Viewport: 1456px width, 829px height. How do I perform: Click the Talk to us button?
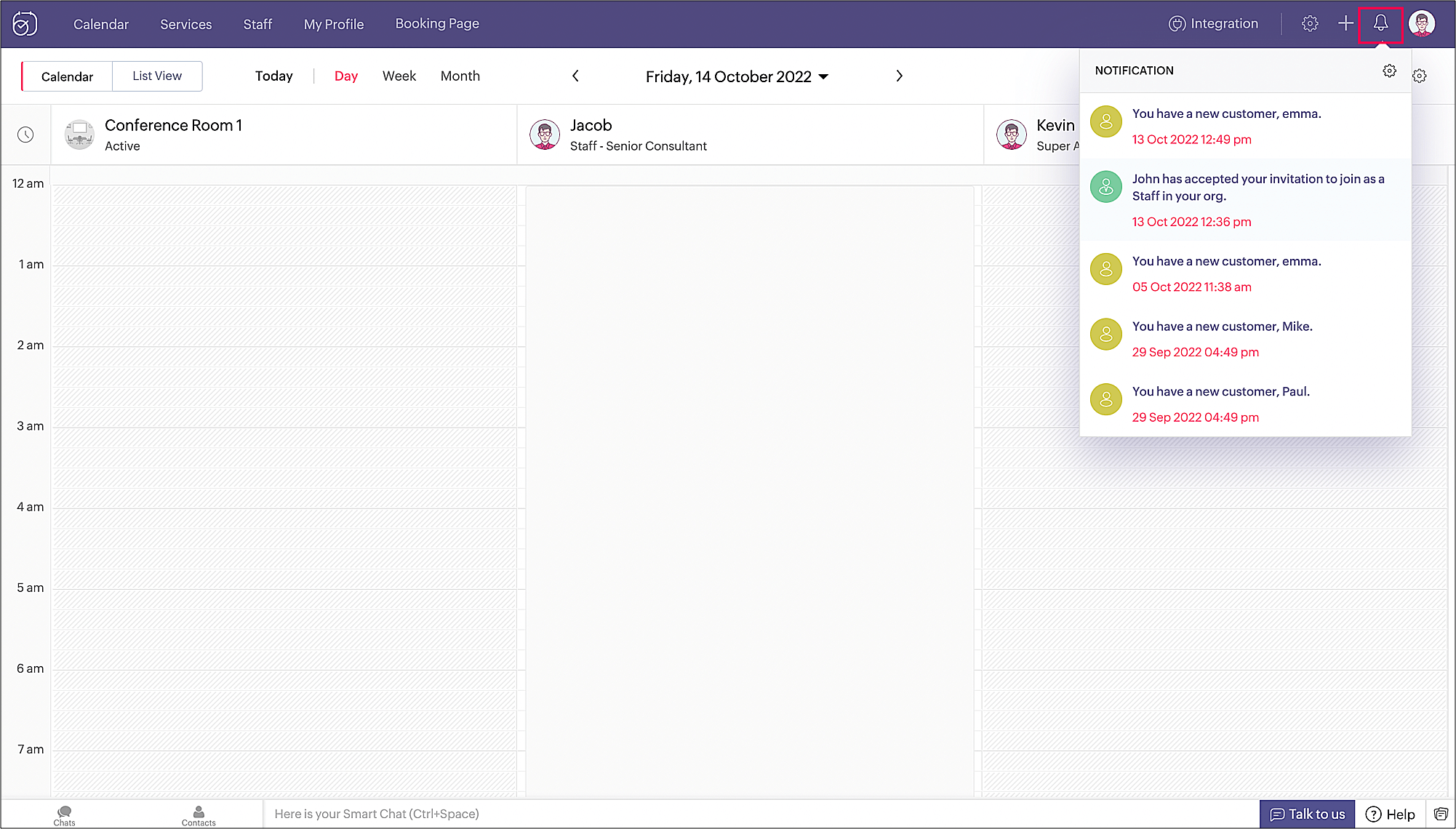[x=1307, y=814]
